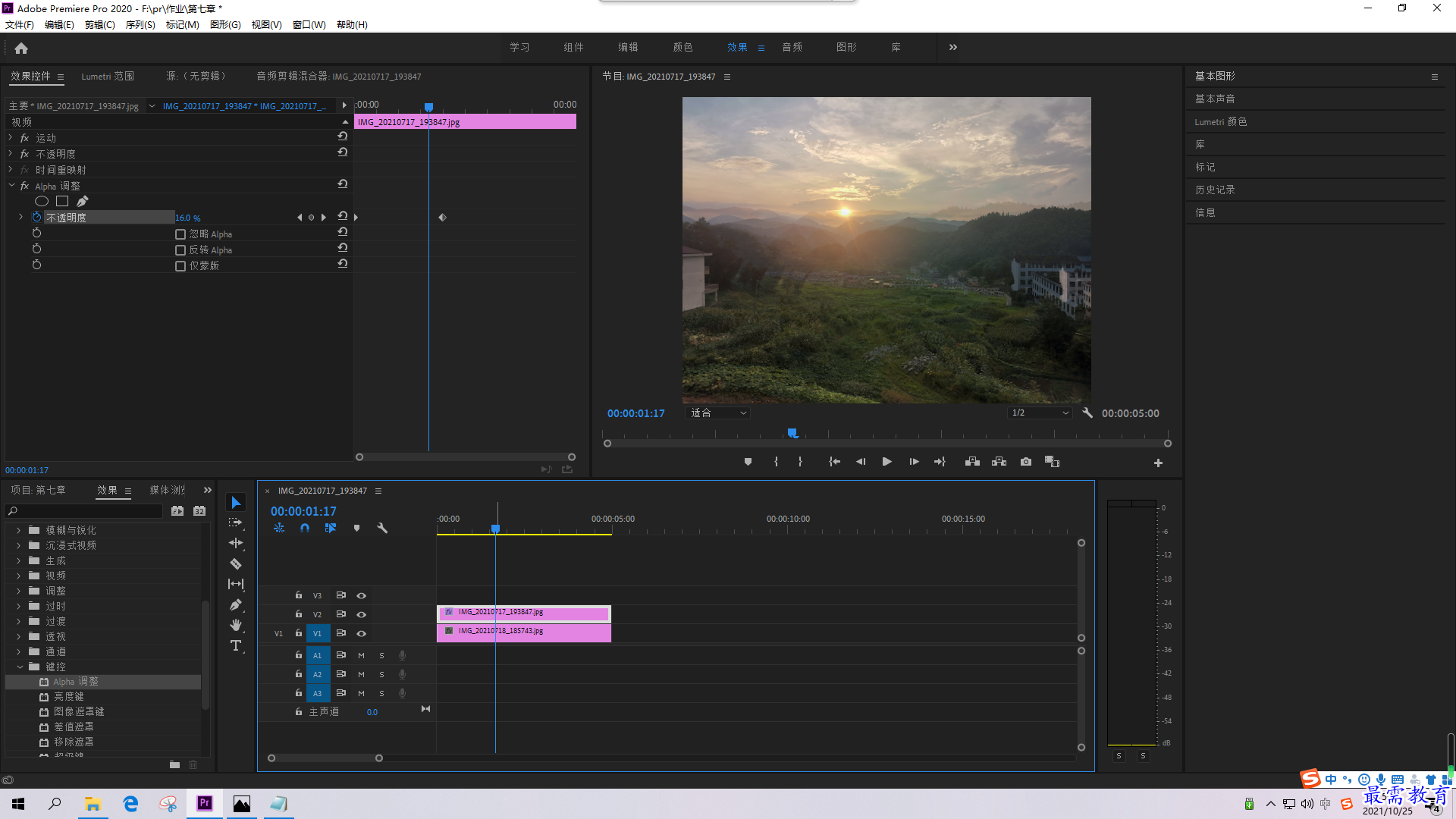The image size is (1456, 819).
Task: Open master clip dropdown arrow
Action: coord(152,106)
